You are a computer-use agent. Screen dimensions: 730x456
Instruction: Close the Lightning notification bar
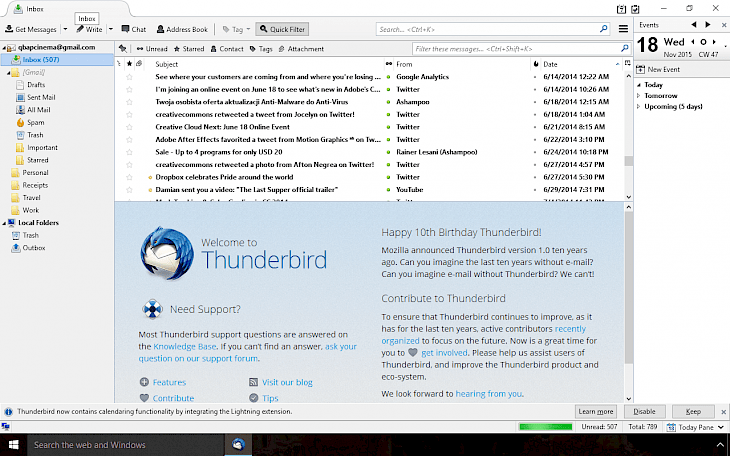723,412
